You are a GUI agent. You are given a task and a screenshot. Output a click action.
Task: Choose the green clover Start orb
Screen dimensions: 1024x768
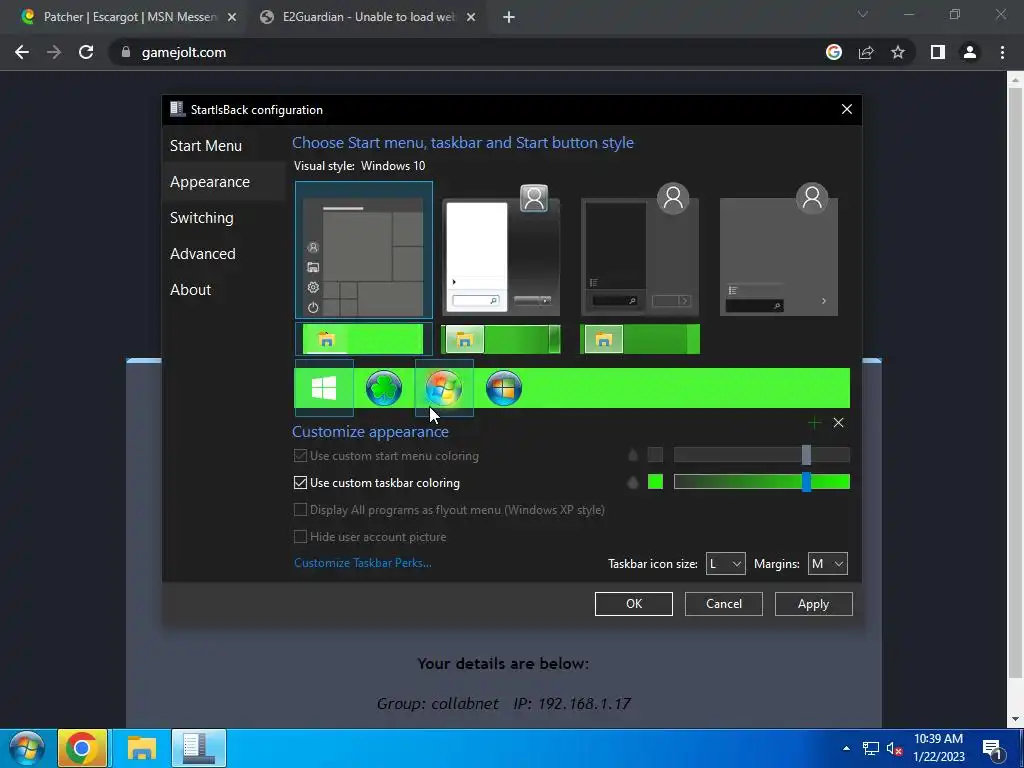coord(384,388)
